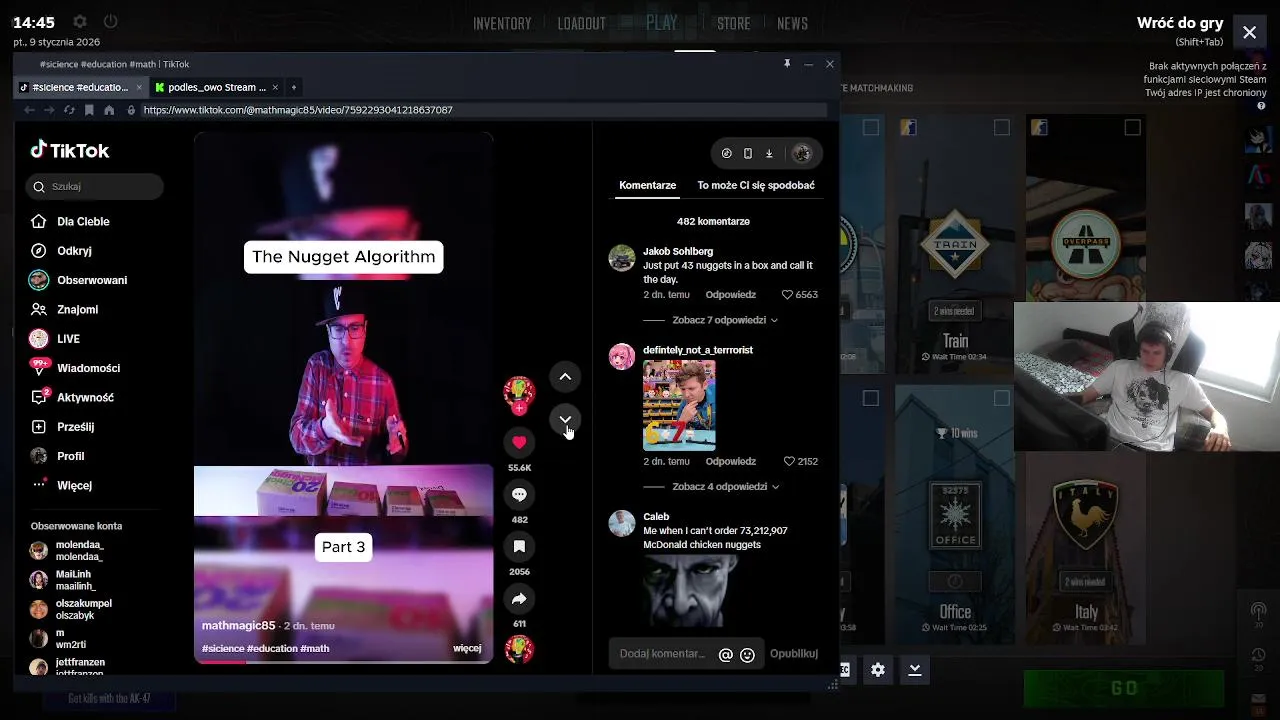Open the CS2 INVENTORY menu
The image size is (1280, 720).
pos(502,24)
